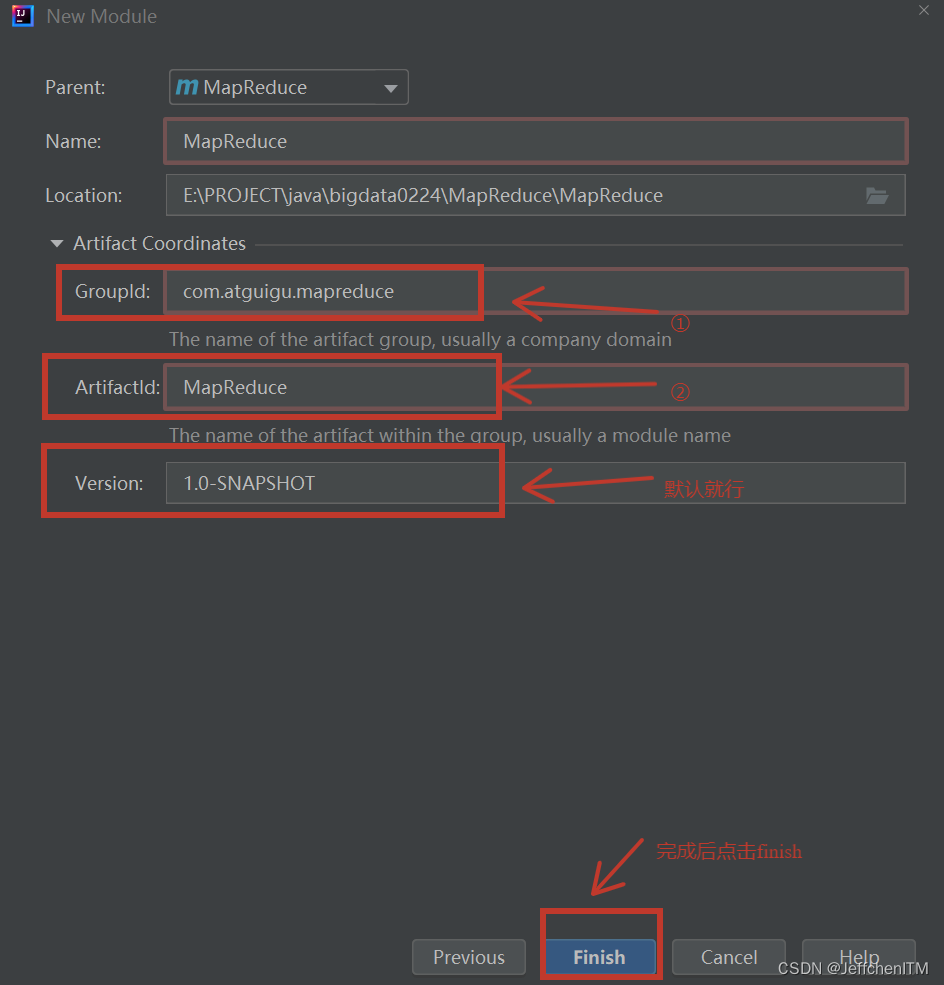Click the "Parent:" label
Viewport: 944px width, 985px height.
[73, 88]
